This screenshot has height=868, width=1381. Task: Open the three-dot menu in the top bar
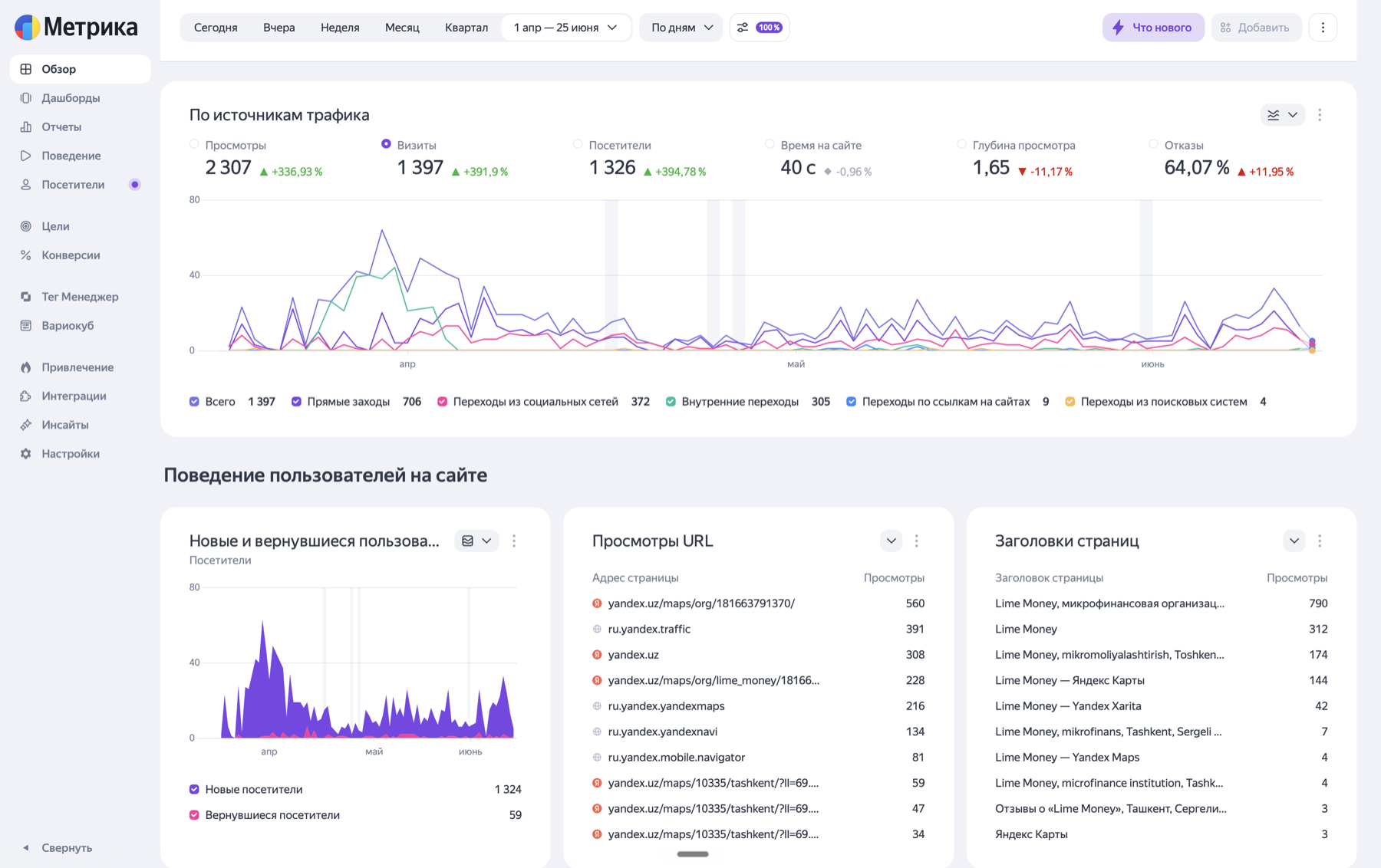tap(1323, 28)
